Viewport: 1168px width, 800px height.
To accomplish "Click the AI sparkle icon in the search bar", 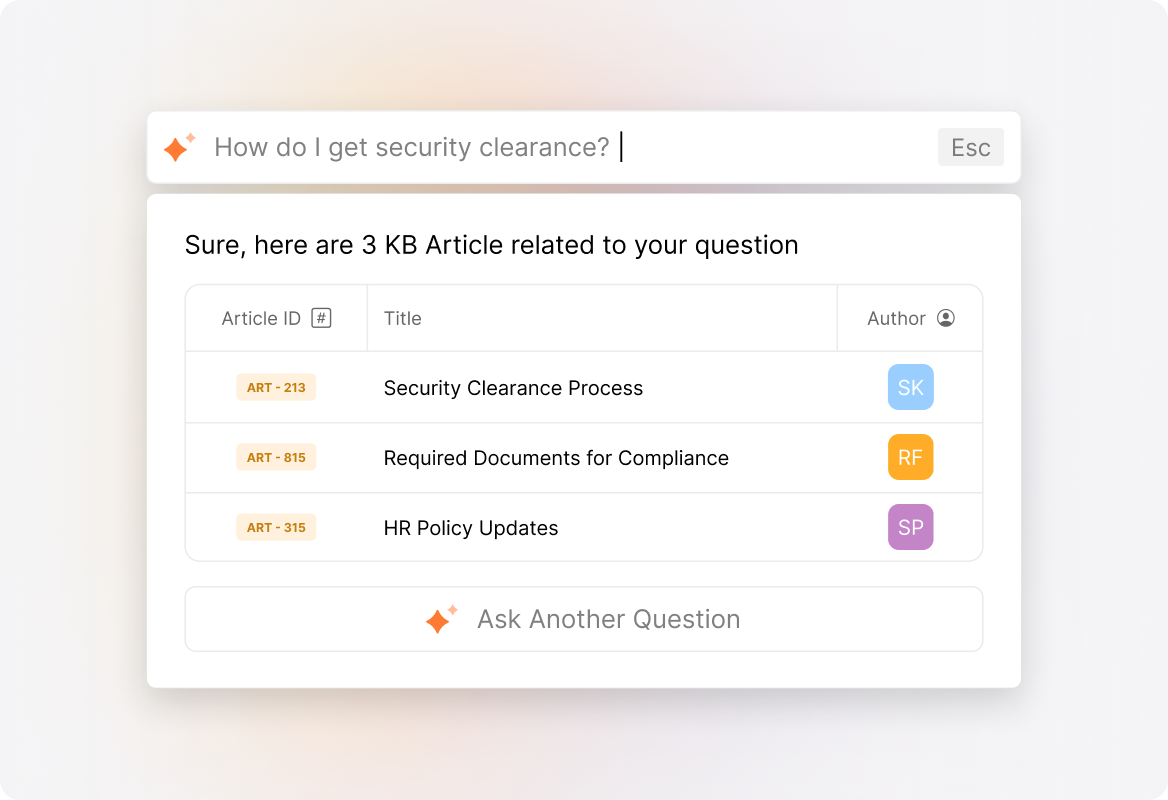I will (x=178, y=147).
